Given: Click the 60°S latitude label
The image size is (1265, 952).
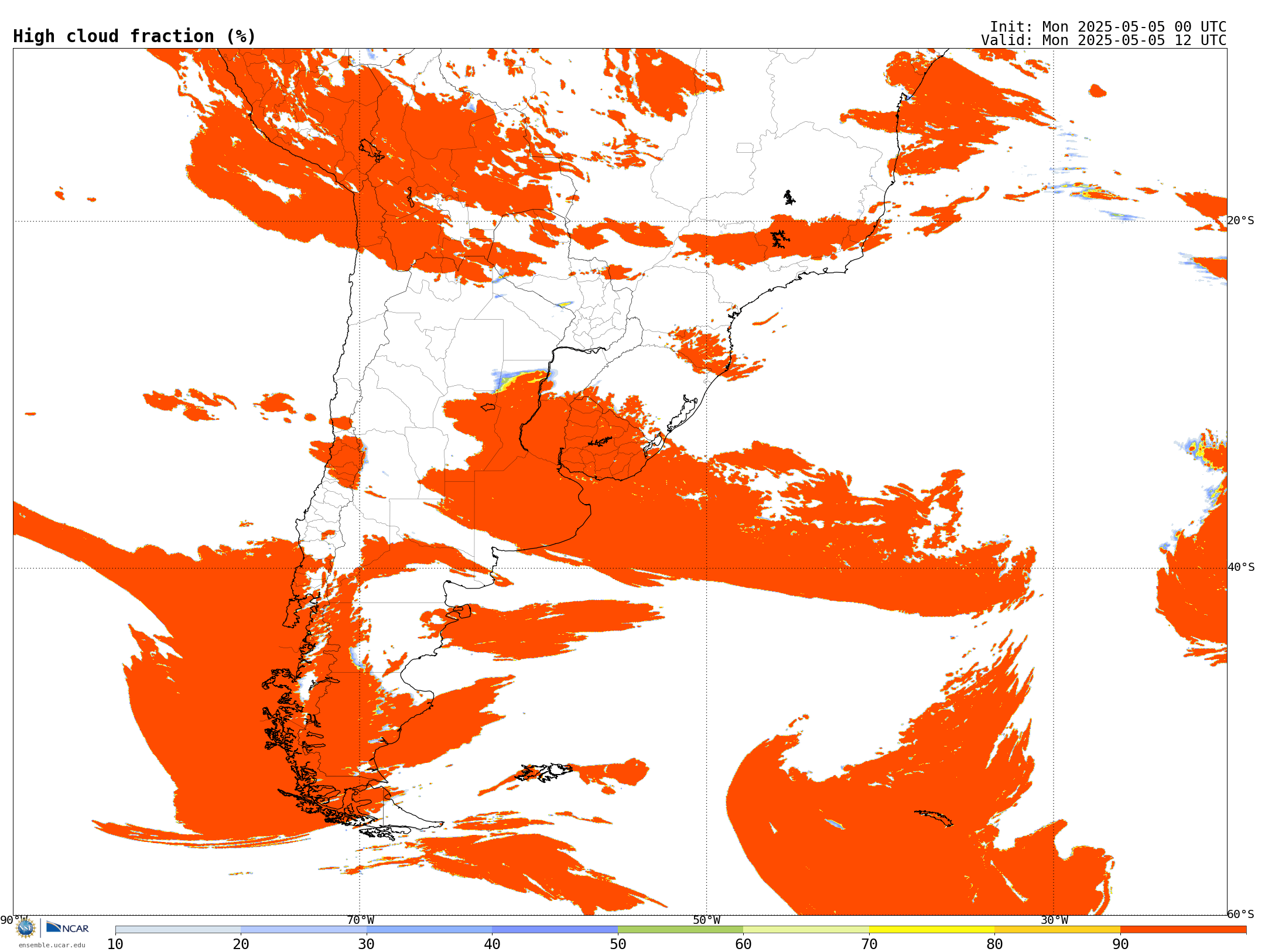Looking at the screenshot, I should coord(1241,915).
